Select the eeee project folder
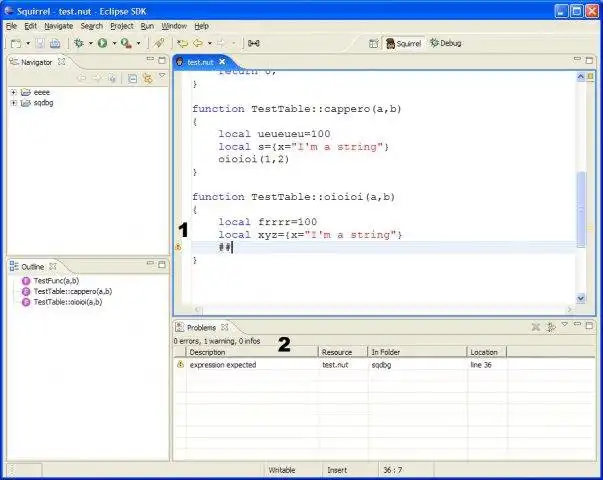The width and height of the screenshot is (603, 480). (35, 92)
